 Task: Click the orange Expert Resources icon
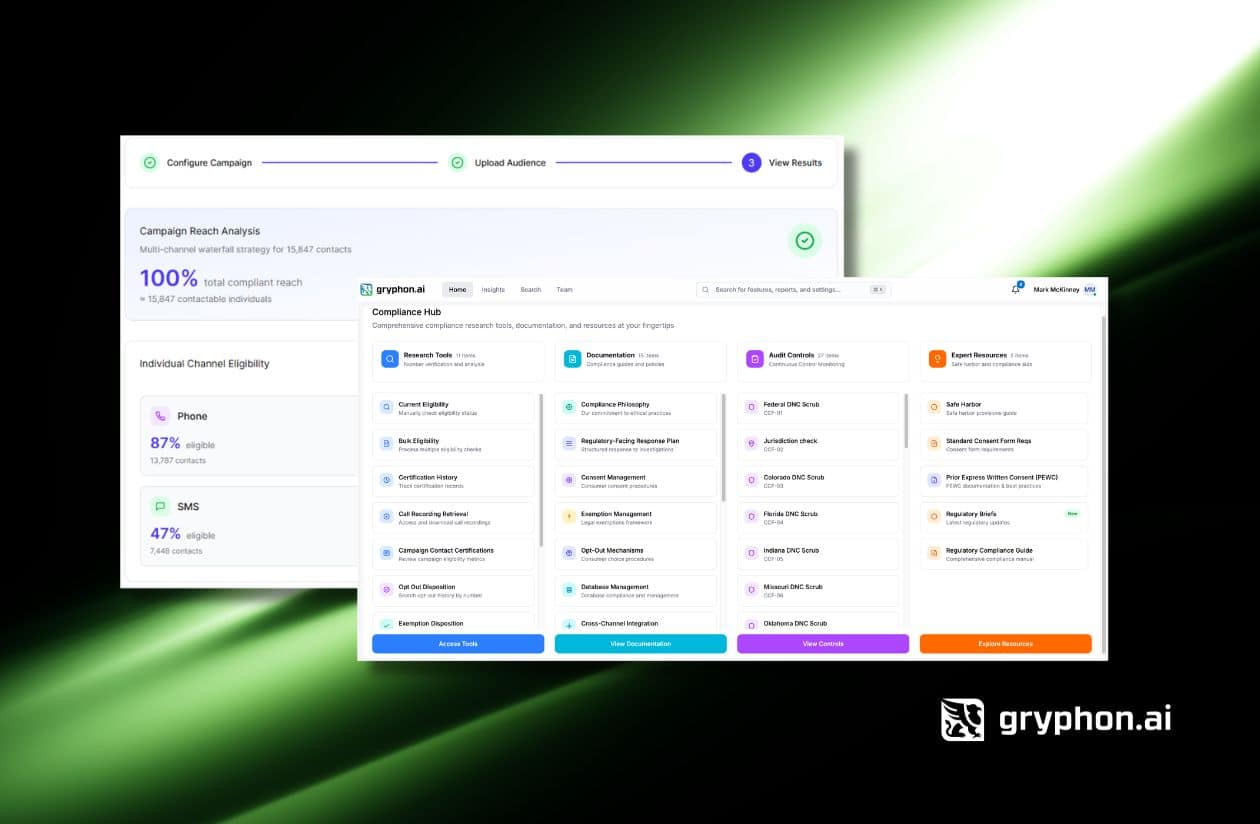click(937, 359)
